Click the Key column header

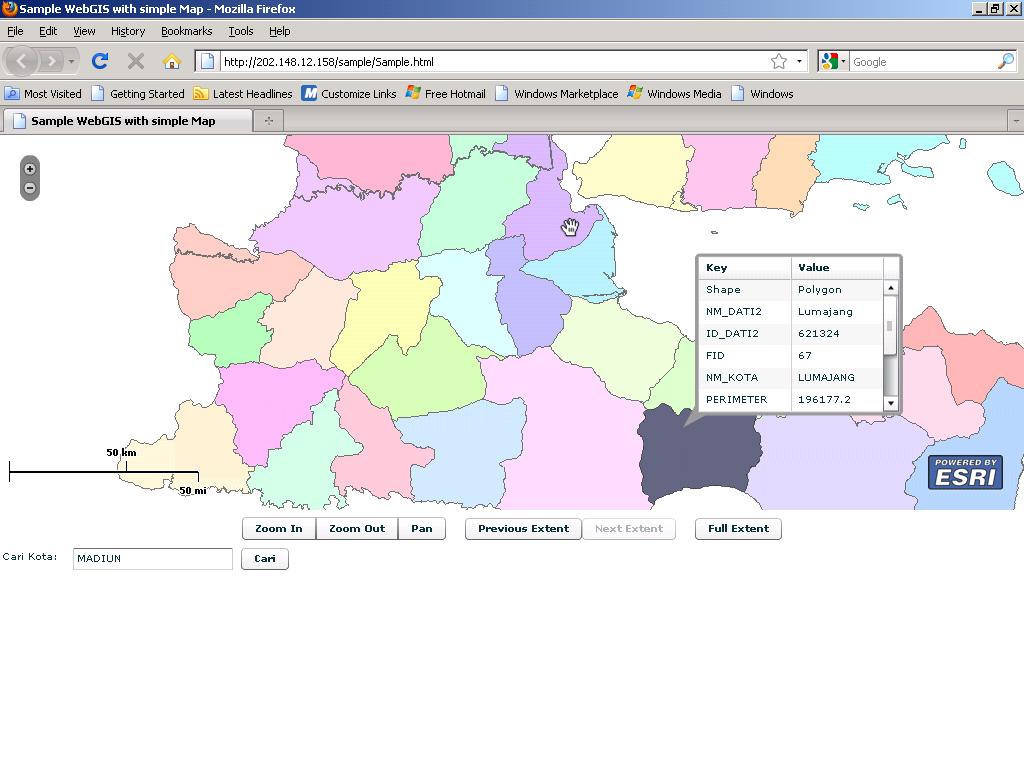pyautogui.click(x=745, y=267)
